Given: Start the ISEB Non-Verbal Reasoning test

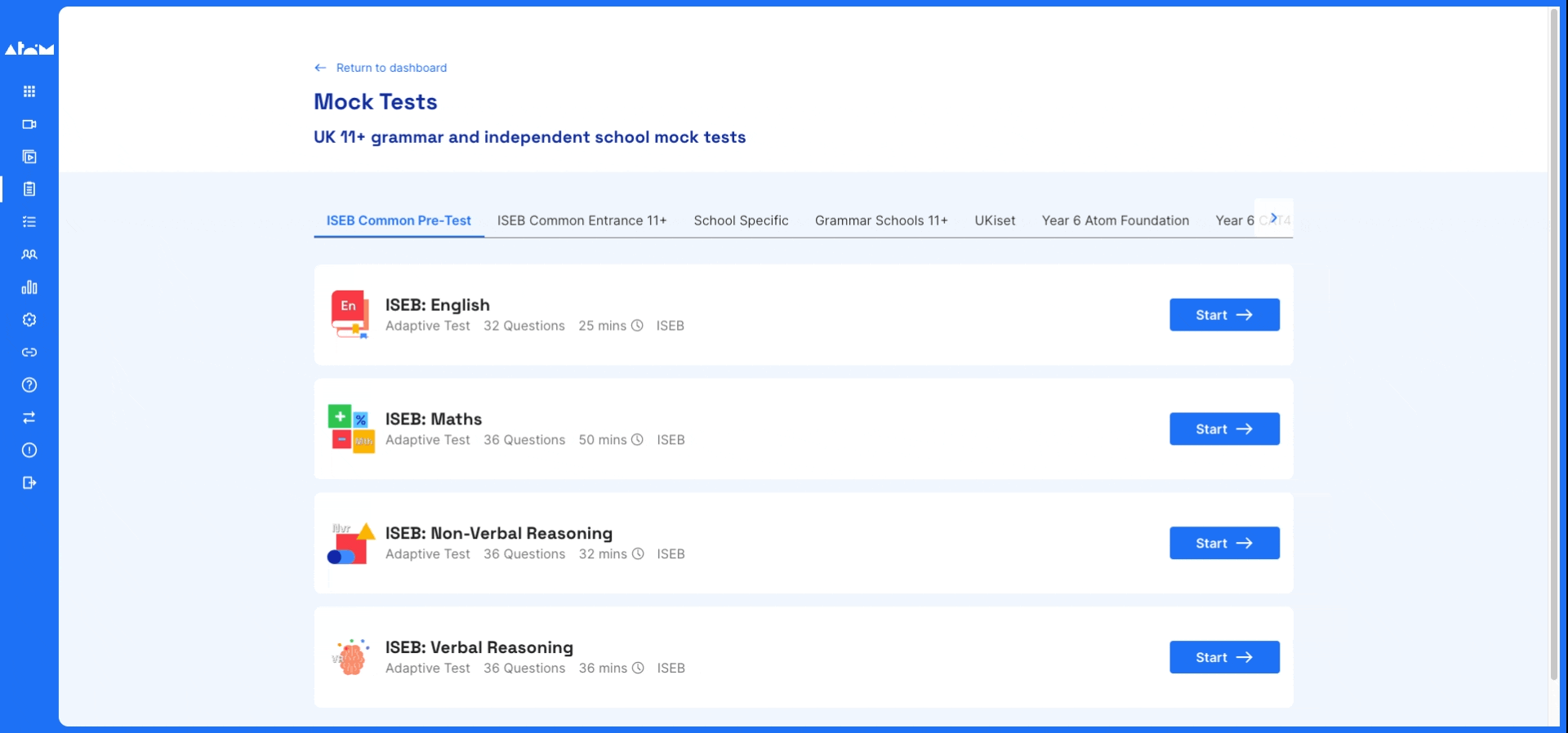Looking at the screenshot, I should (x=1224, y=544).
